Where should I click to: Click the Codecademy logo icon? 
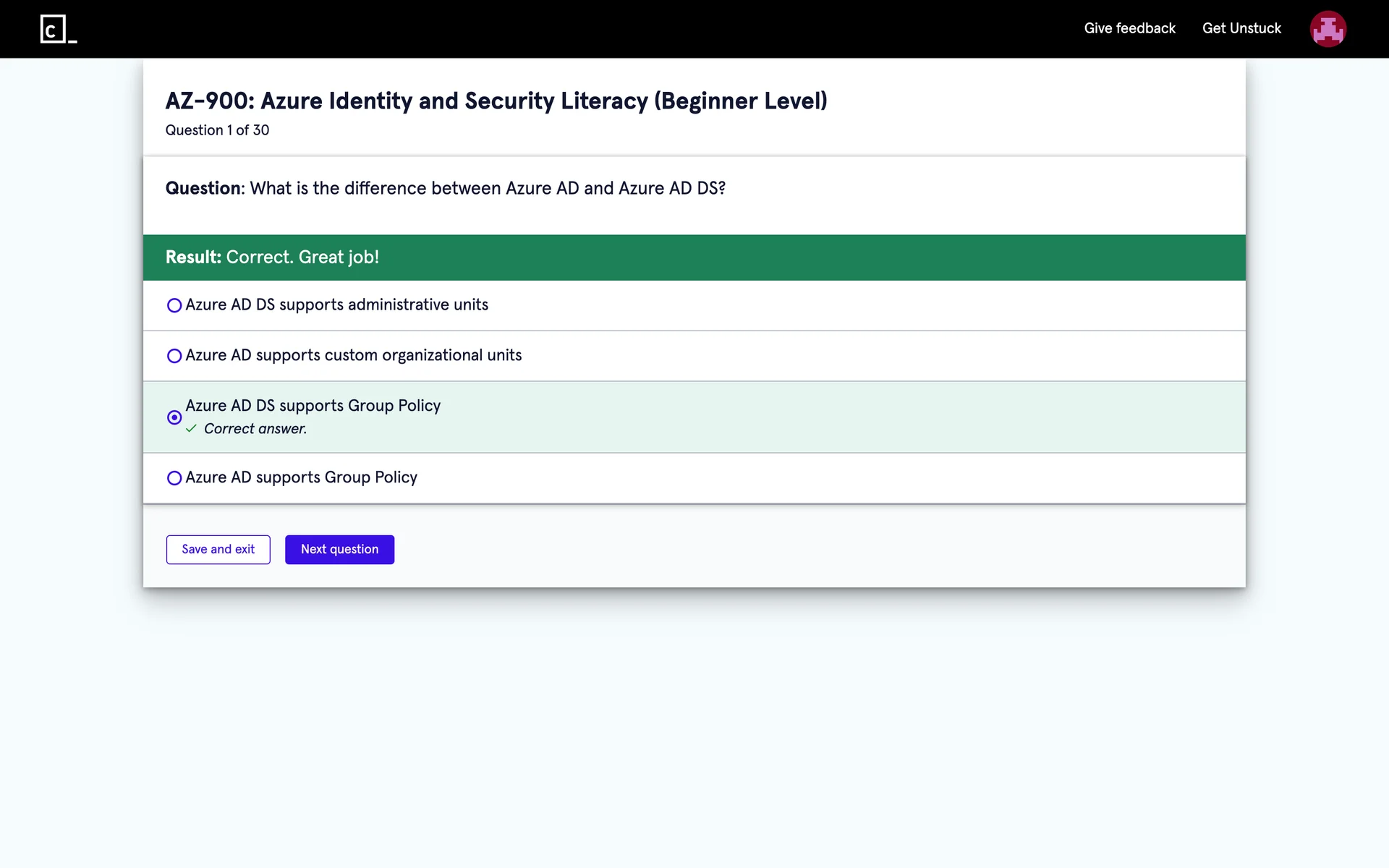click(58, 29)
